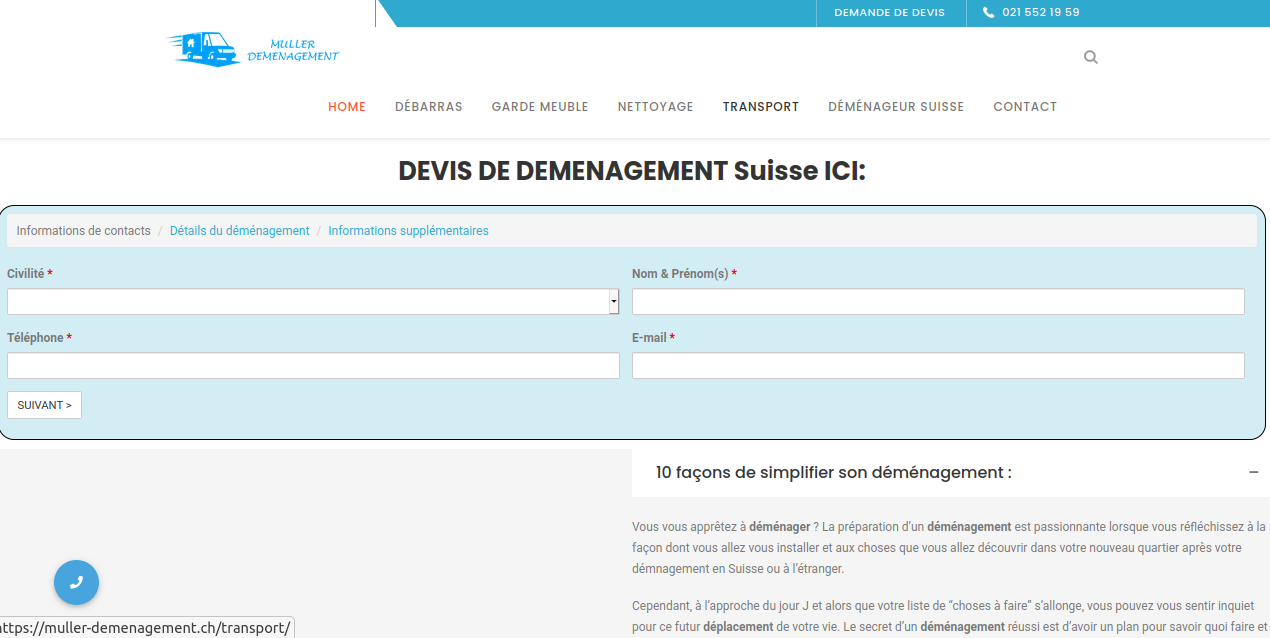Screen dimensions: 1270x638
Task: Collapse the 10 façons de simplifier accordion
Action: (1253, 473)
